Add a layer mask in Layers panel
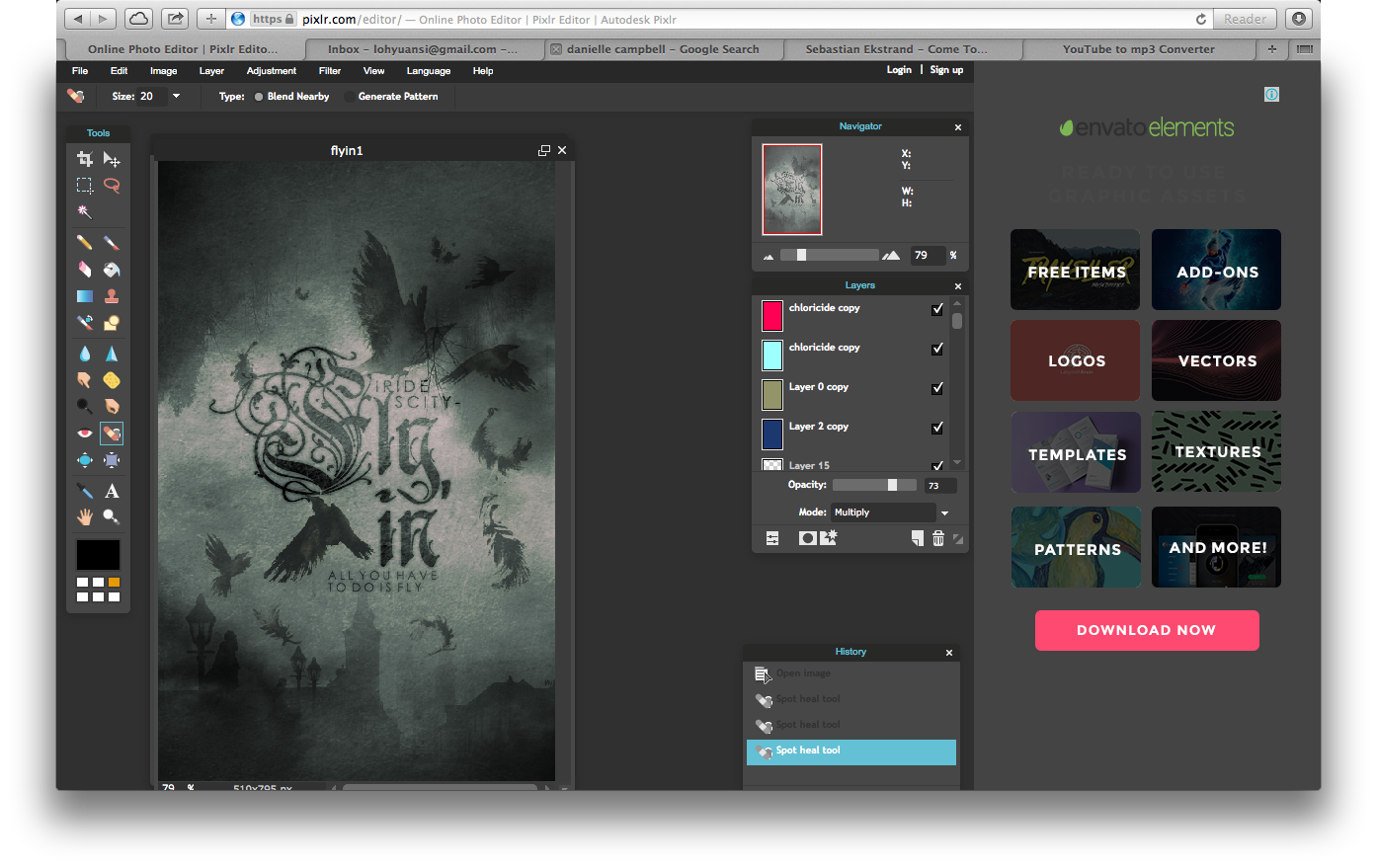This screenshot has height=868, width=1377. pos(807,538)
